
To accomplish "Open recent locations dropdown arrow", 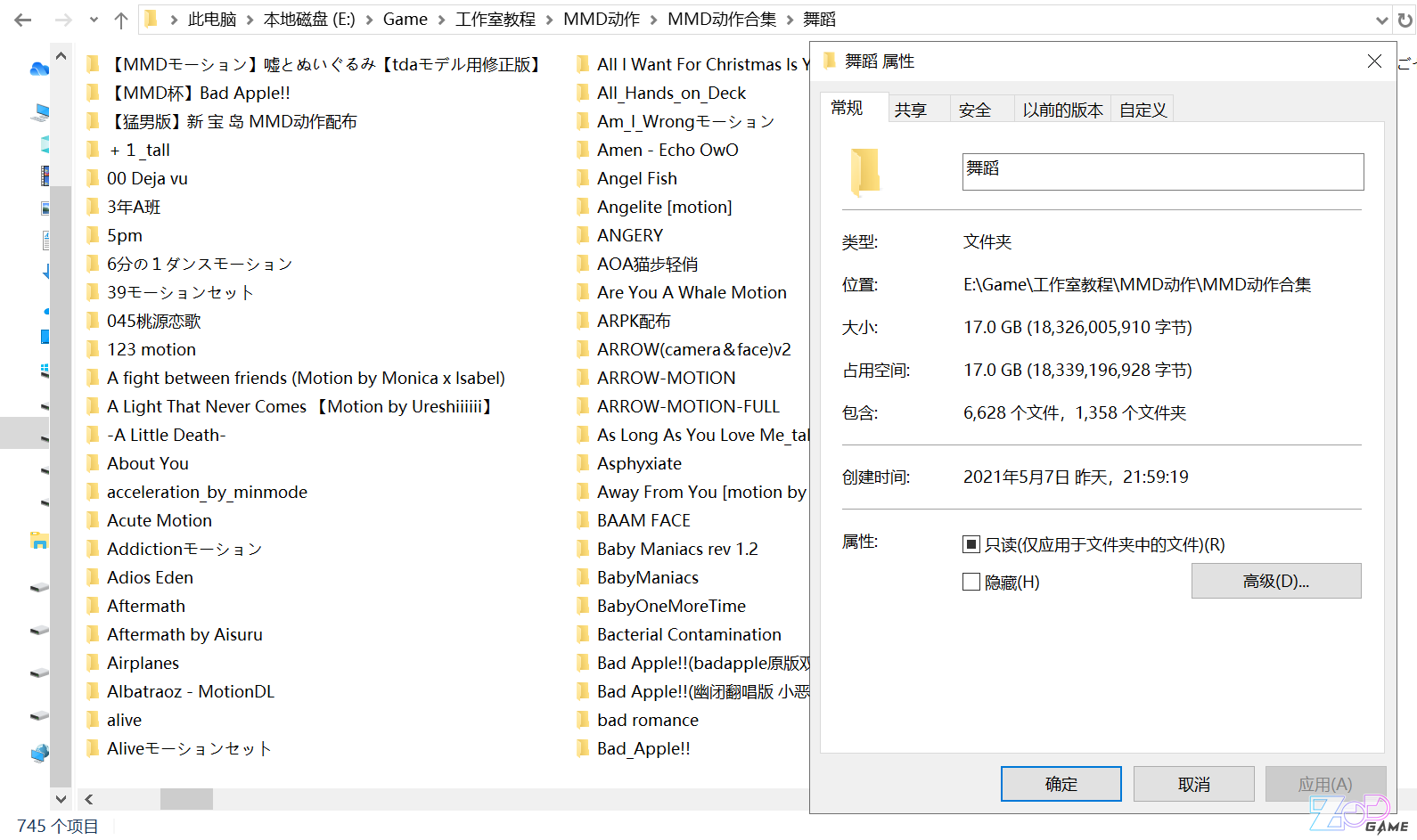I will click(94, 20).
